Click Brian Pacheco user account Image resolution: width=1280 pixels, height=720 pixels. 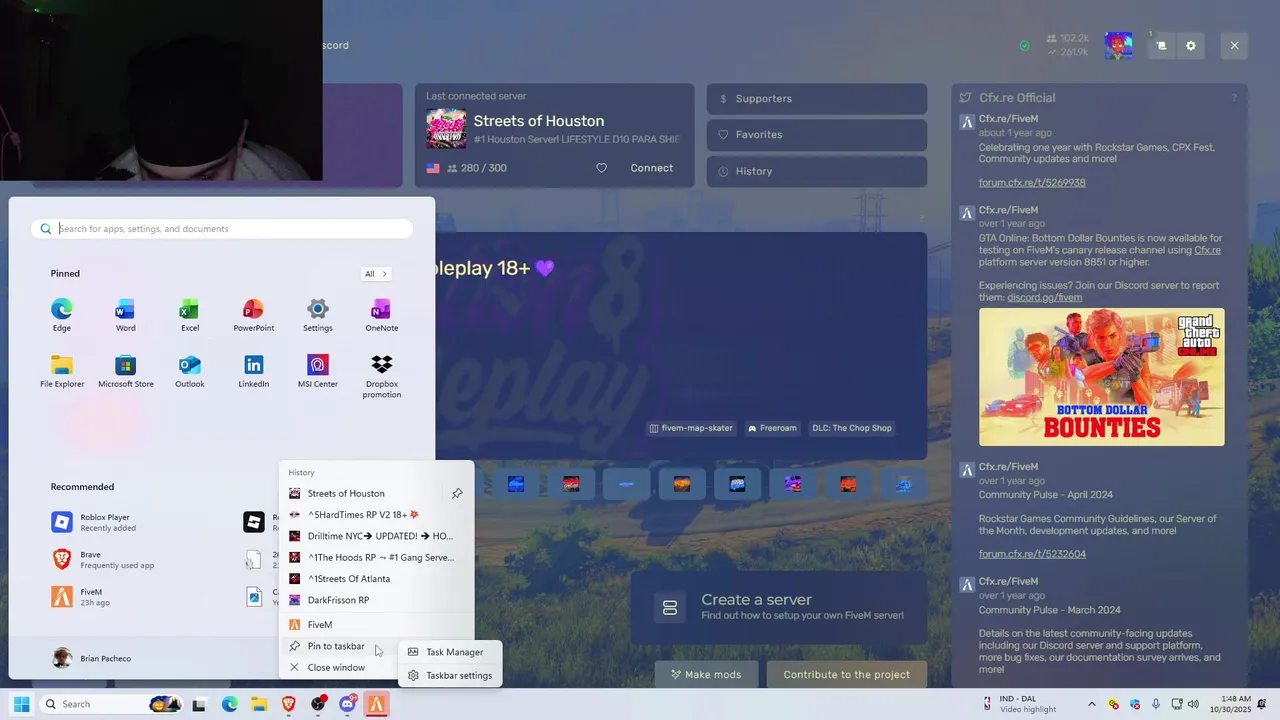click(92, 658)
